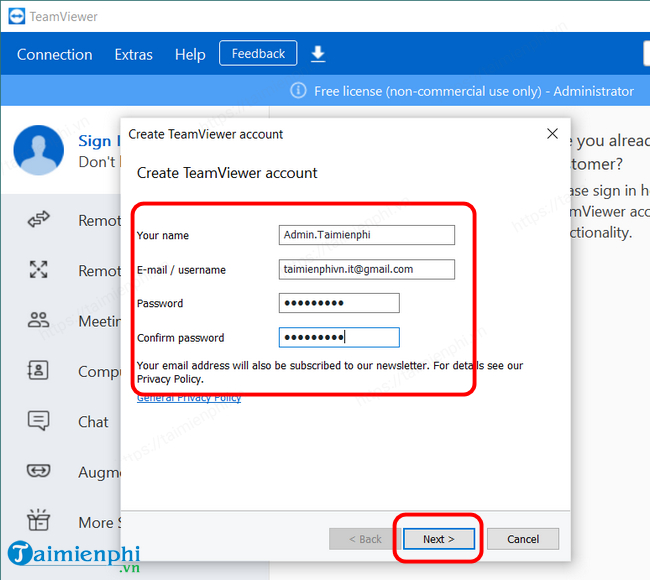Click the Your name input field
Image resolution: width=650 pixels, height=580 pixels.
(x=366, y=235)
